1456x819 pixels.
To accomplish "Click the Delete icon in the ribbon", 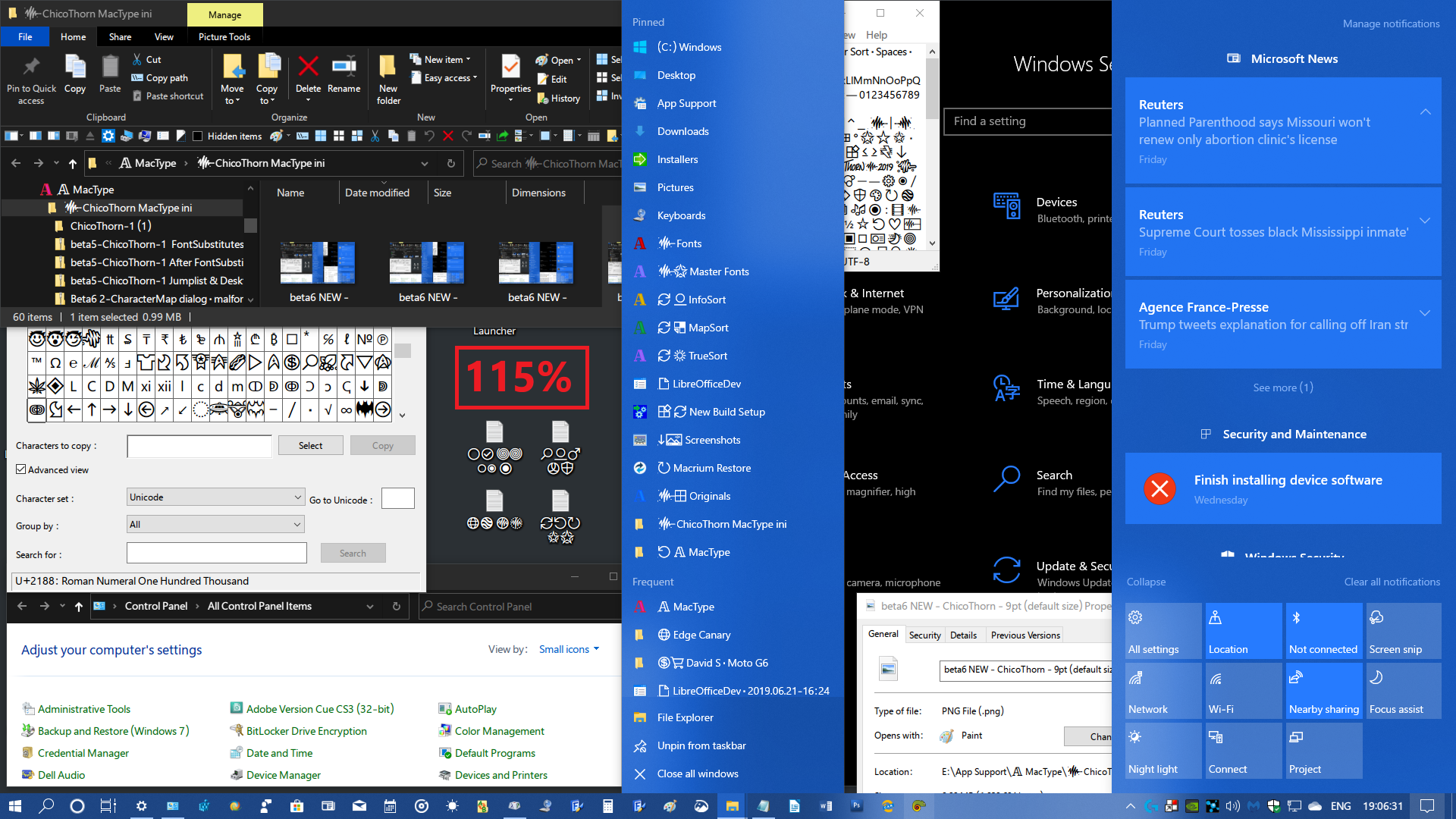I will coord(308,67).
